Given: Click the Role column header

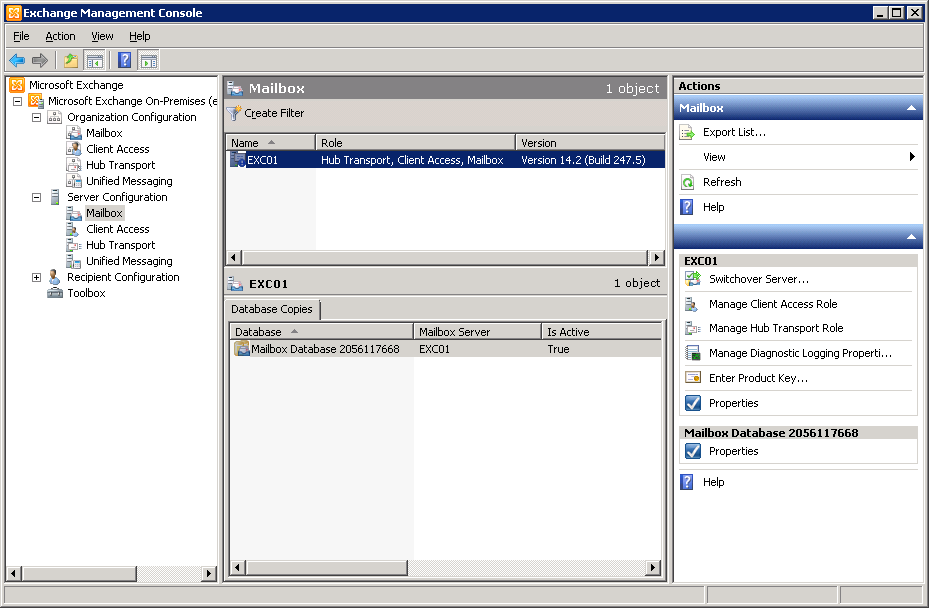Looking at the screenshot, I should 415,143.
